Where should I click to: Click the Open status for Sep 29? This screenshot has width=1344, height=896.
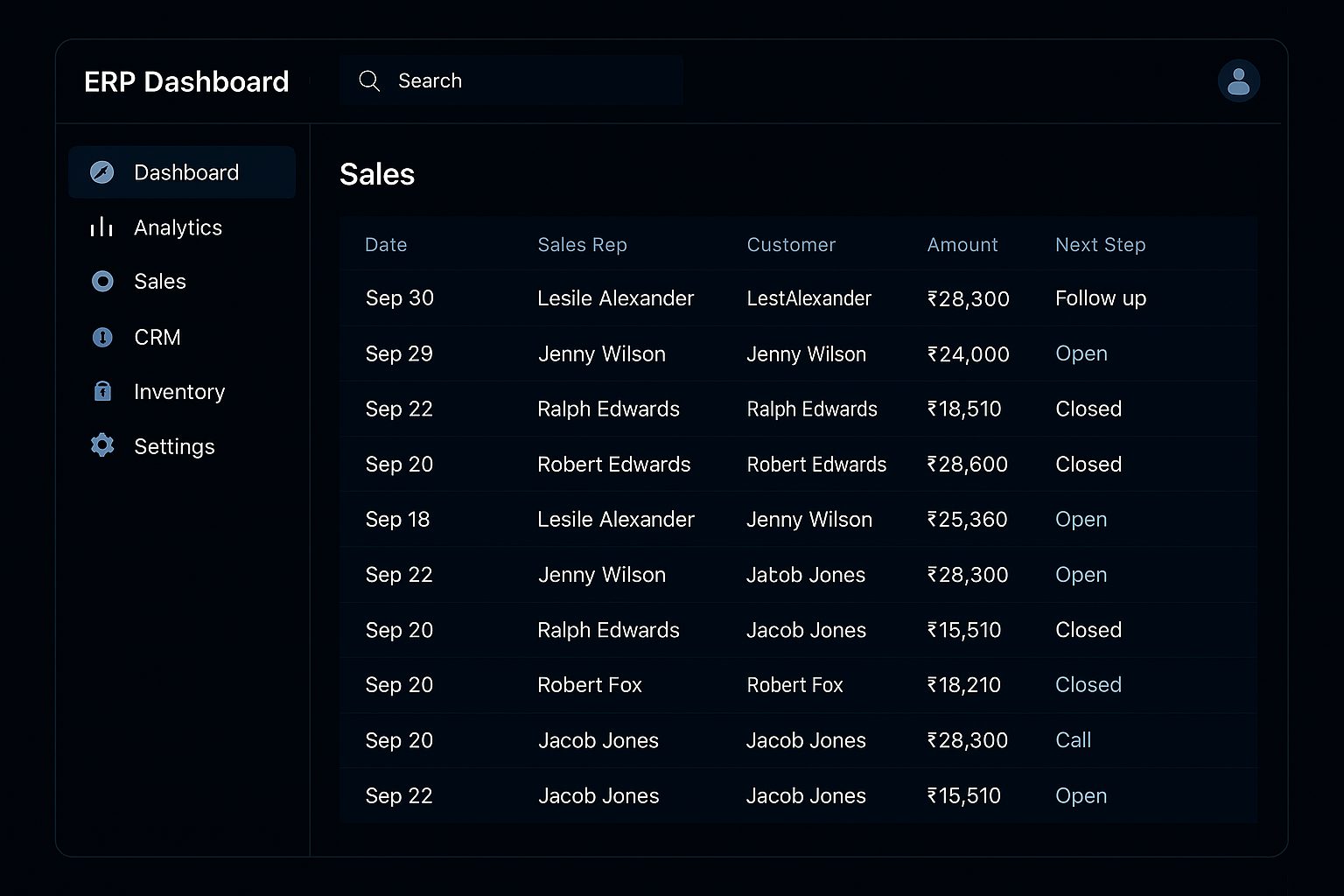pyautogui.click(x=1081, y=353)
